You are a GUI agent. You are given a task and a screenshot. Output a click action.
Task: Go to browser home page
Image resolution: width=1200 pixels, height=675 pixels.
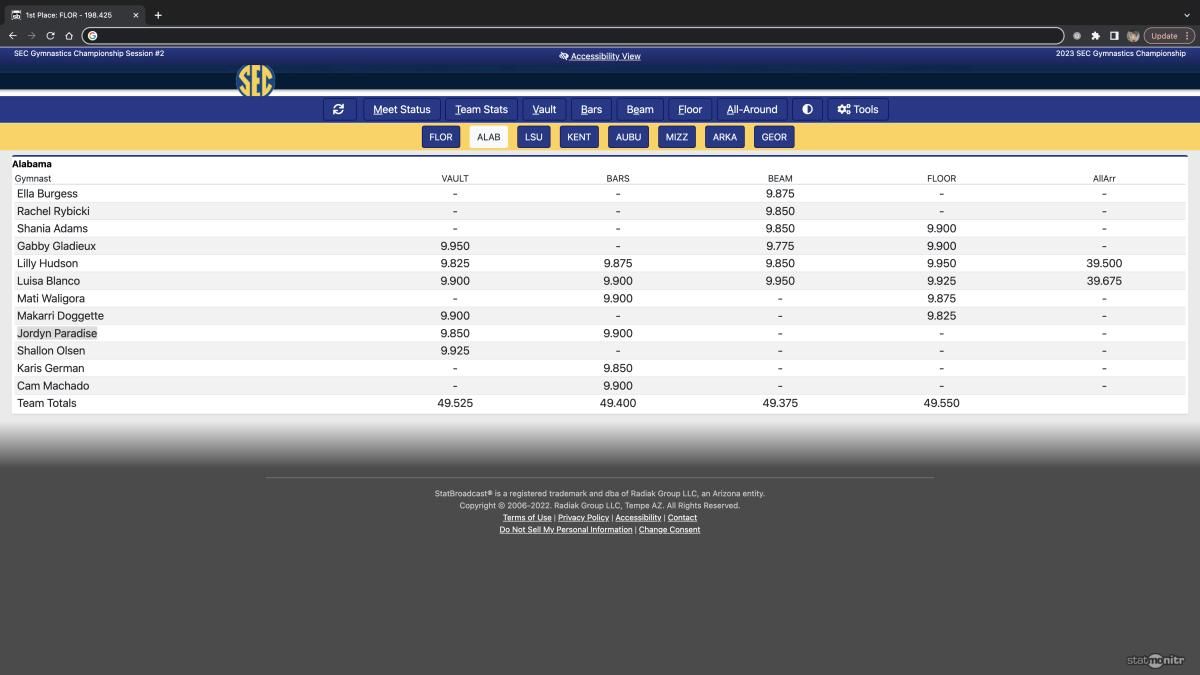coord(69,35)
